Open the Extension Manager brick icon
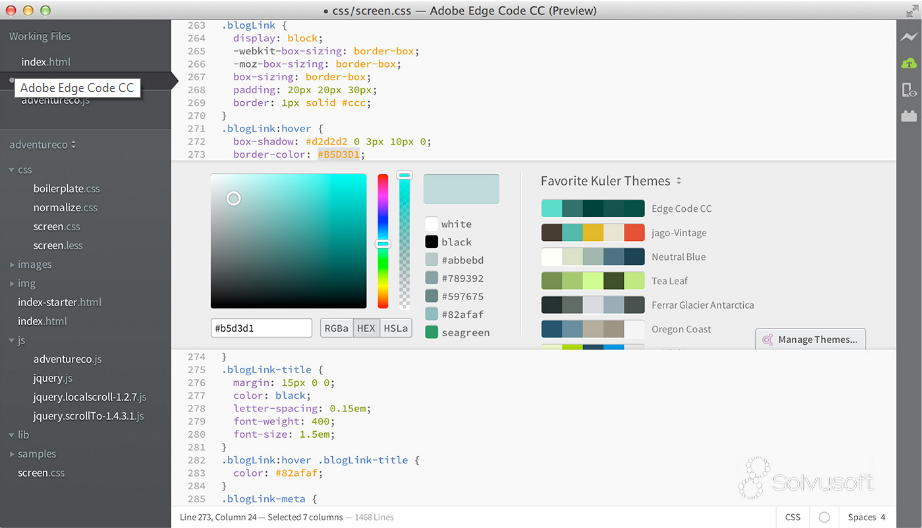 coord(909,116)
